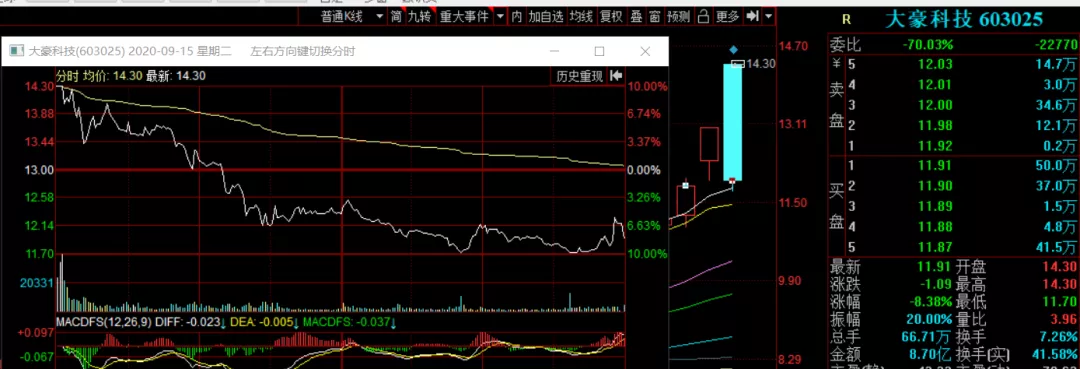Click the marker at the cyan candle's base
Screen dimensions: 1080x369
click(732, 180)
